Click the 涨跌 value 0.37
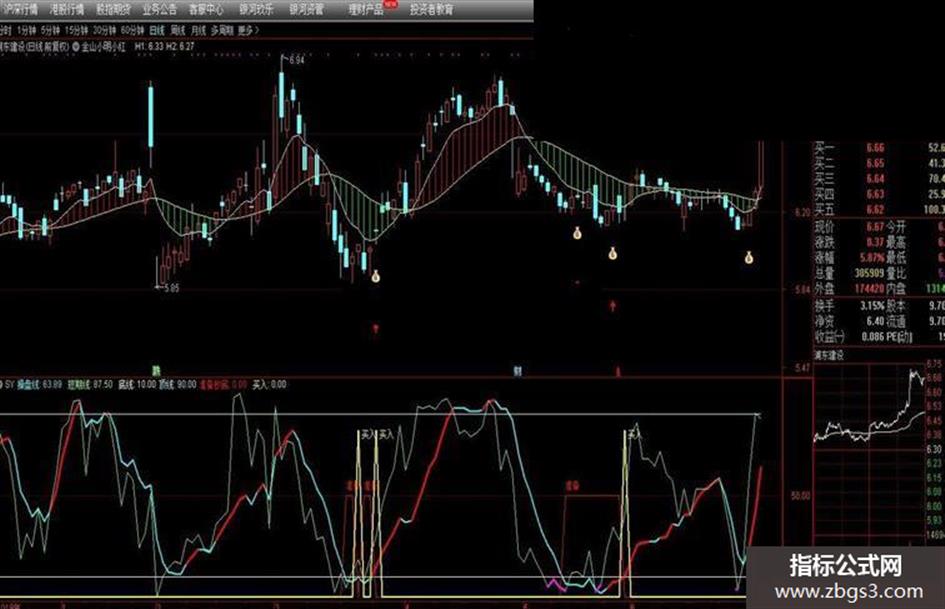 875,242
